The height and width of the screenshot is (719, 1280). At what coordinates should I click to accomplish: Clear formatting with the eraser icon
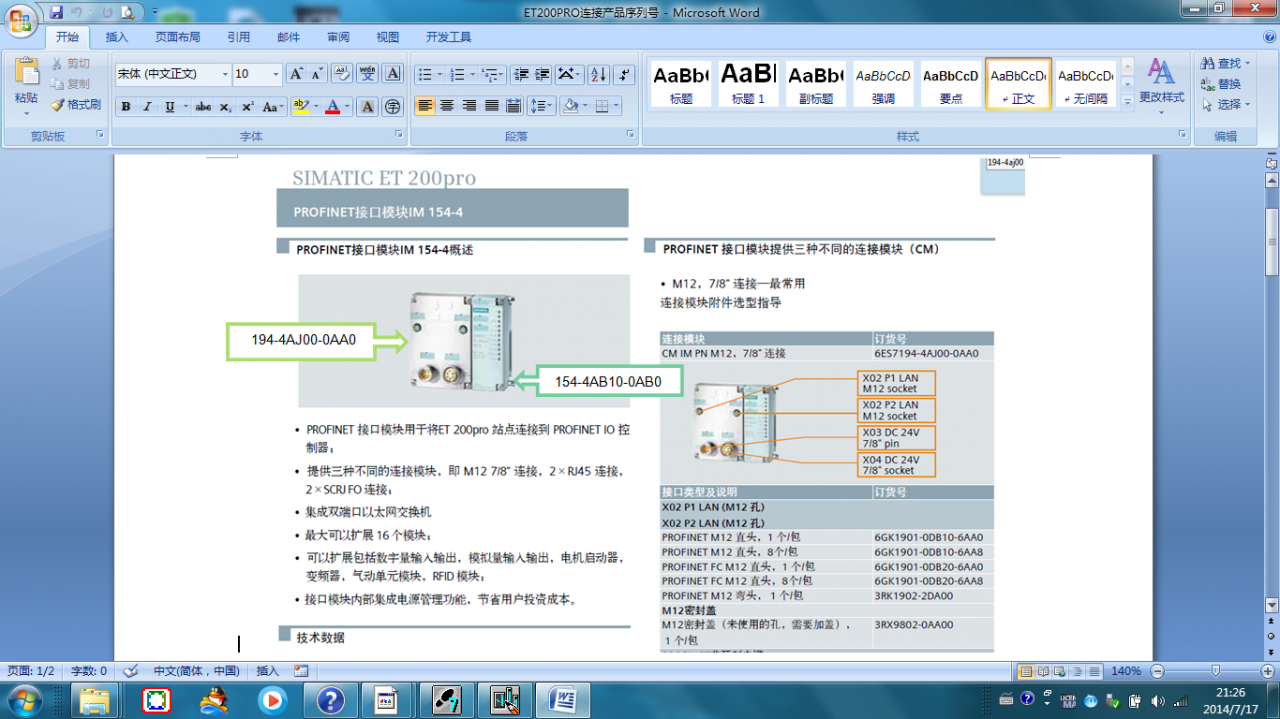343,74
